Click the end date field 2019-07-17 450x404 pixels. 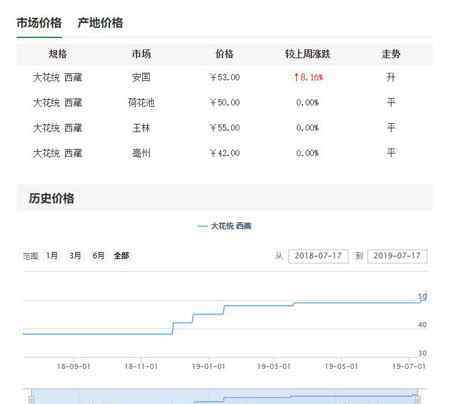tap(397, 256)
